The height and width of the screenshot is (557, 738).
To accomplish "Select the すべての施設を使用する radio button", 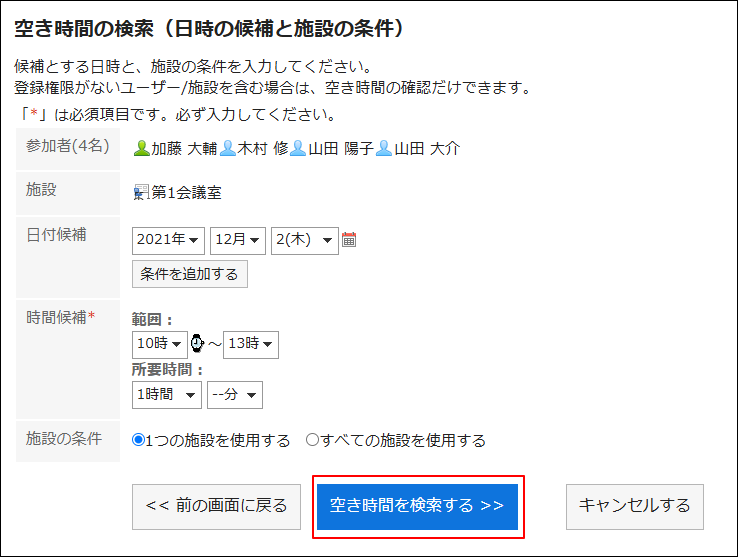I will [x=313, y=440].
